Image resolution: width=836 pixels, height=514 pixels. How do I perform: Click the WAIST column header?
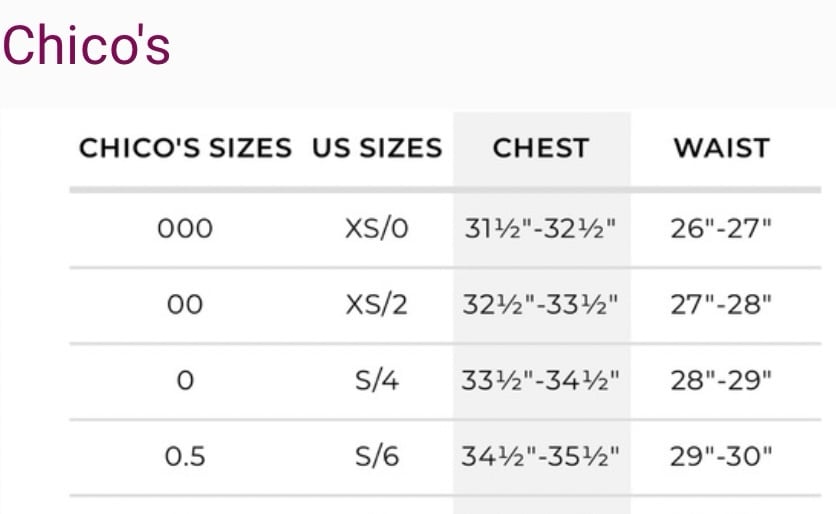(721, 148)
